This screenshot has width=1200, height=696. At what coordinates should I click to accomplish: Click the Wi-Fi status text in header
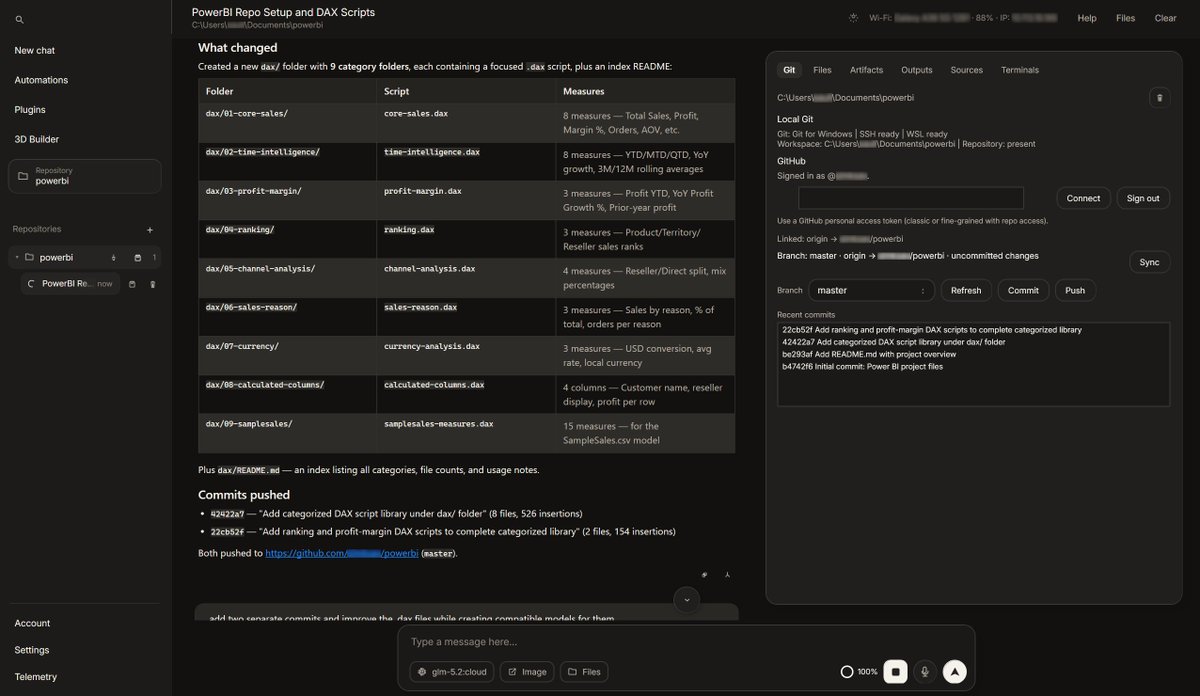[963, 18]
